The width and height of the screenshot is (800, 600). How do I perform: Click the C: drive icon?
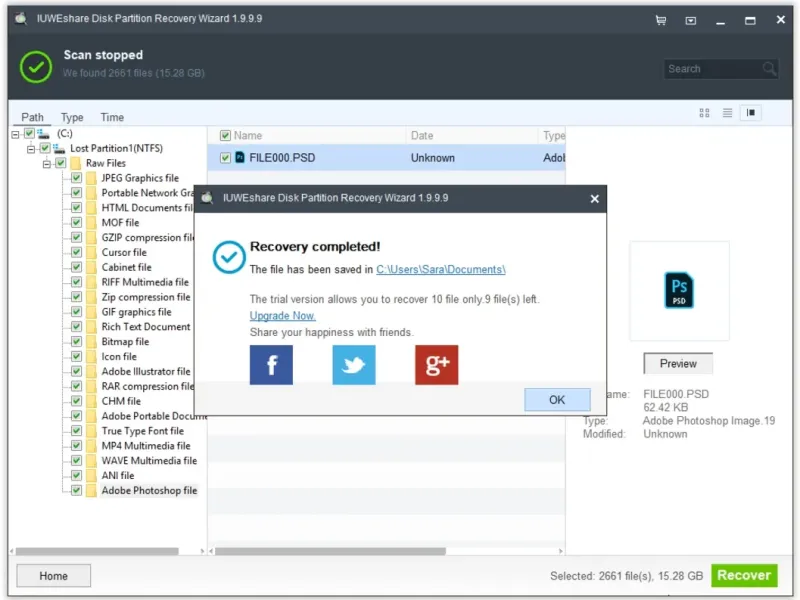tap(43, 134)
